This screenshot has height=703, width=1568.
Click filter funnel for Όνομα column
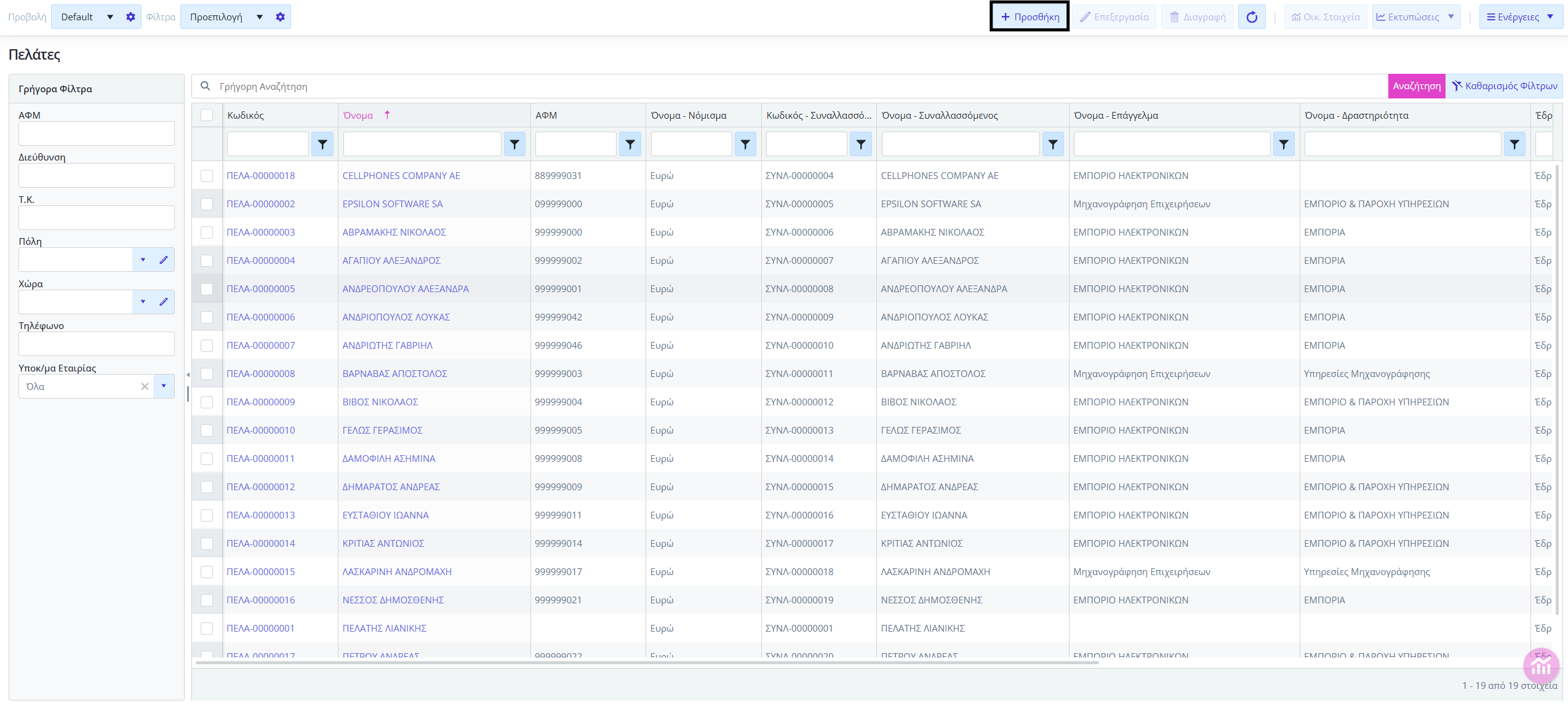point(514,145)
